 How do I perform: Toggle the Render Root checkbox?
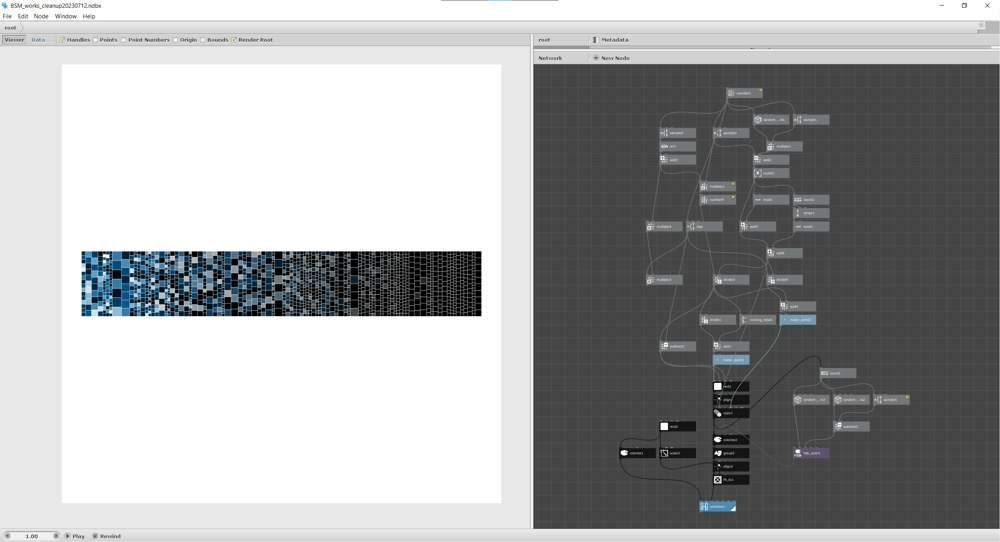pyautogui.click(x=234, y=40)
